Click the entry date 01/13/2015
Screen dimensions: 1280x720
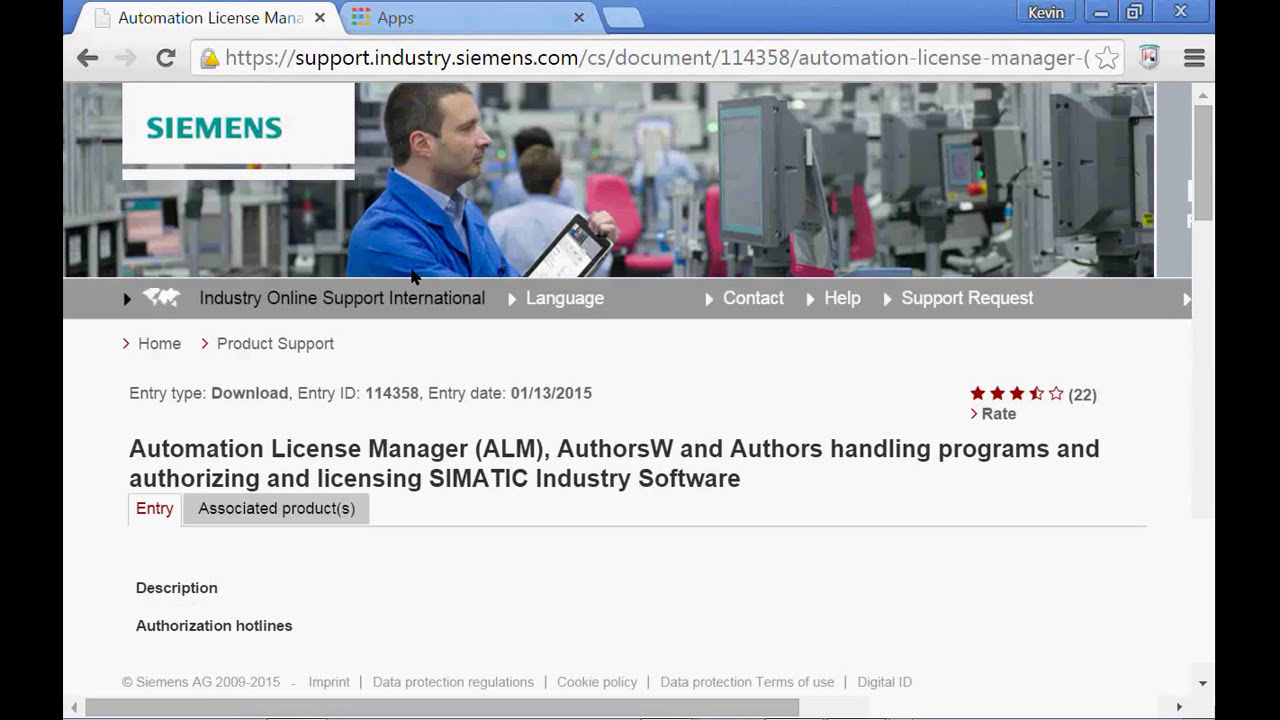click(x=551, y=393)
